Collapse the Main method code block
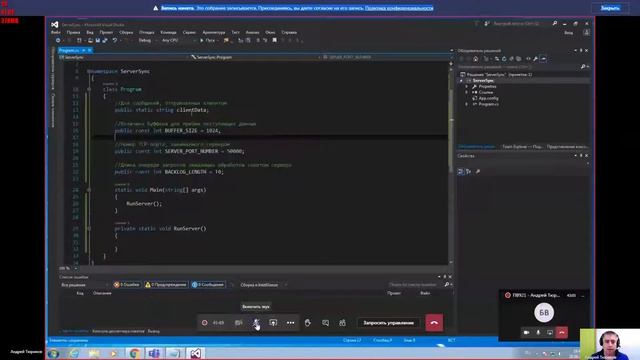 89,190
